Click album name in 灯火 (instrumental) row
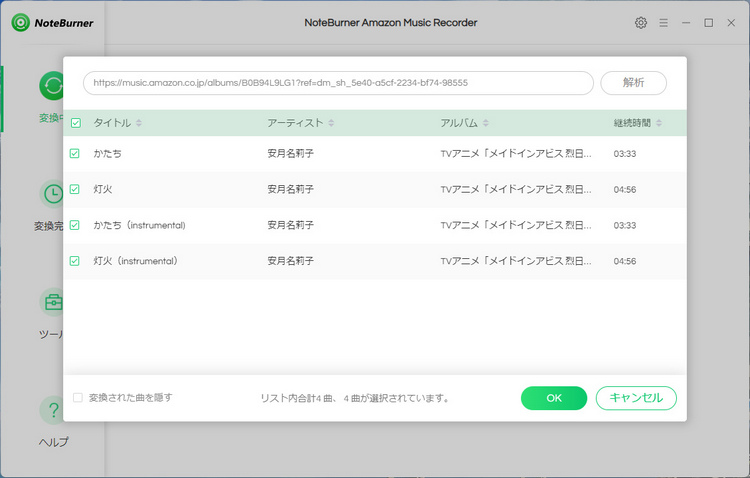 [516, 261]
